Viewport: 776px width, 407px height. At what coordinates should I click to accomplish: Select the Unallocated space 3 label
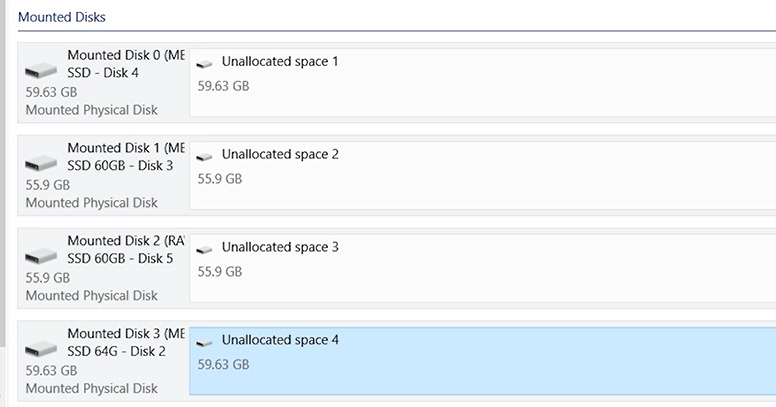tap(280, 247)
